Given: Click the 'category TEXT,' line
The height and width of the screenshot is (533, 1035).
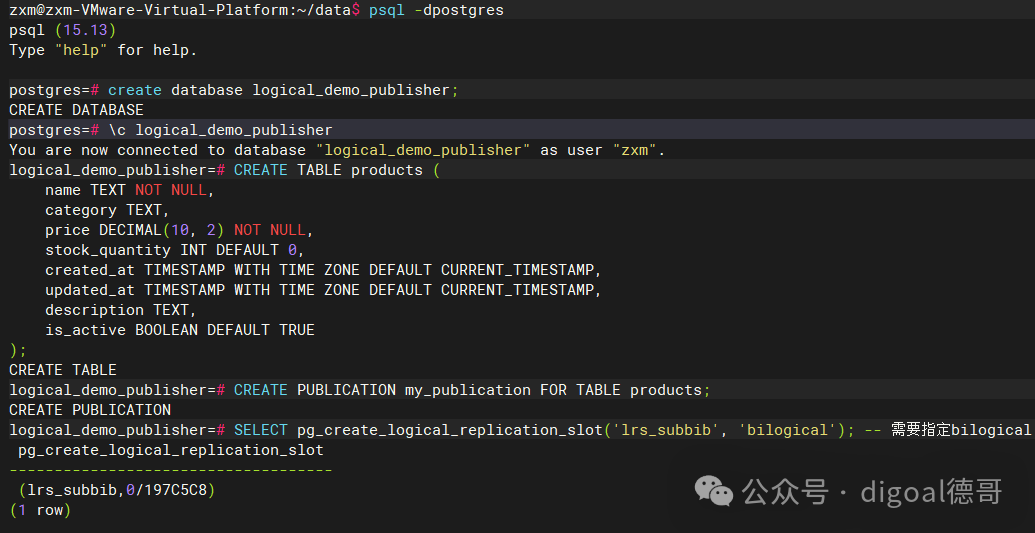Looking at the screenshot, I should [x=108, y=210].
